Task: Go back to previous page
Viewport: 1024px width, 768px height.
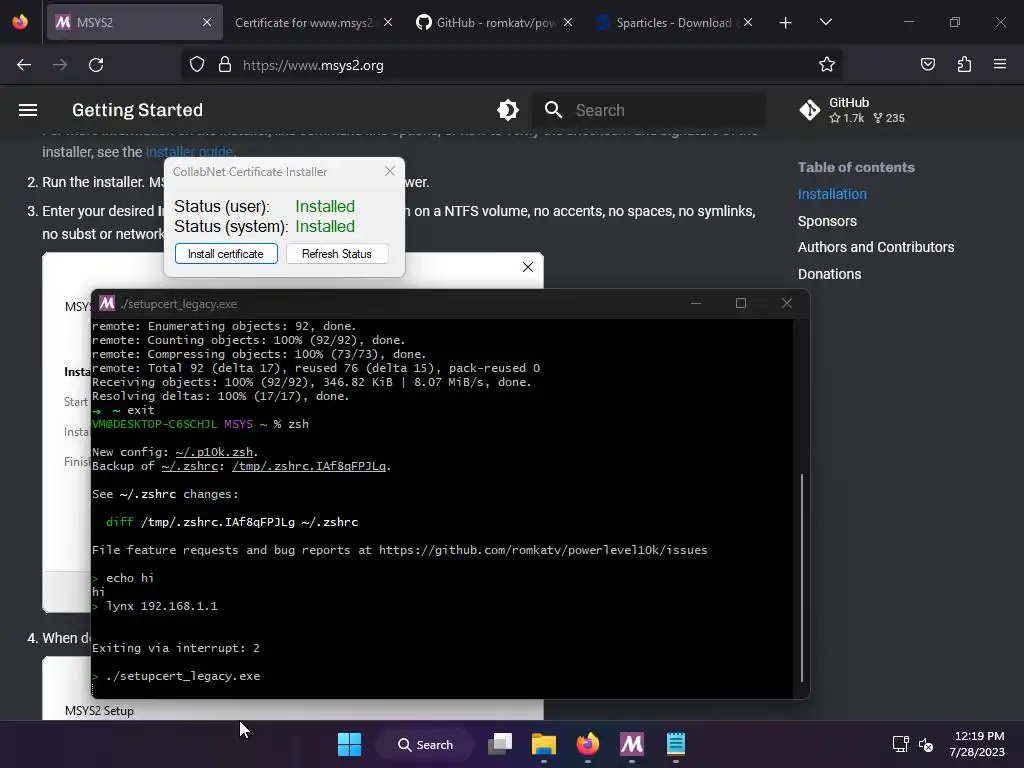Action: click(24, 65)
